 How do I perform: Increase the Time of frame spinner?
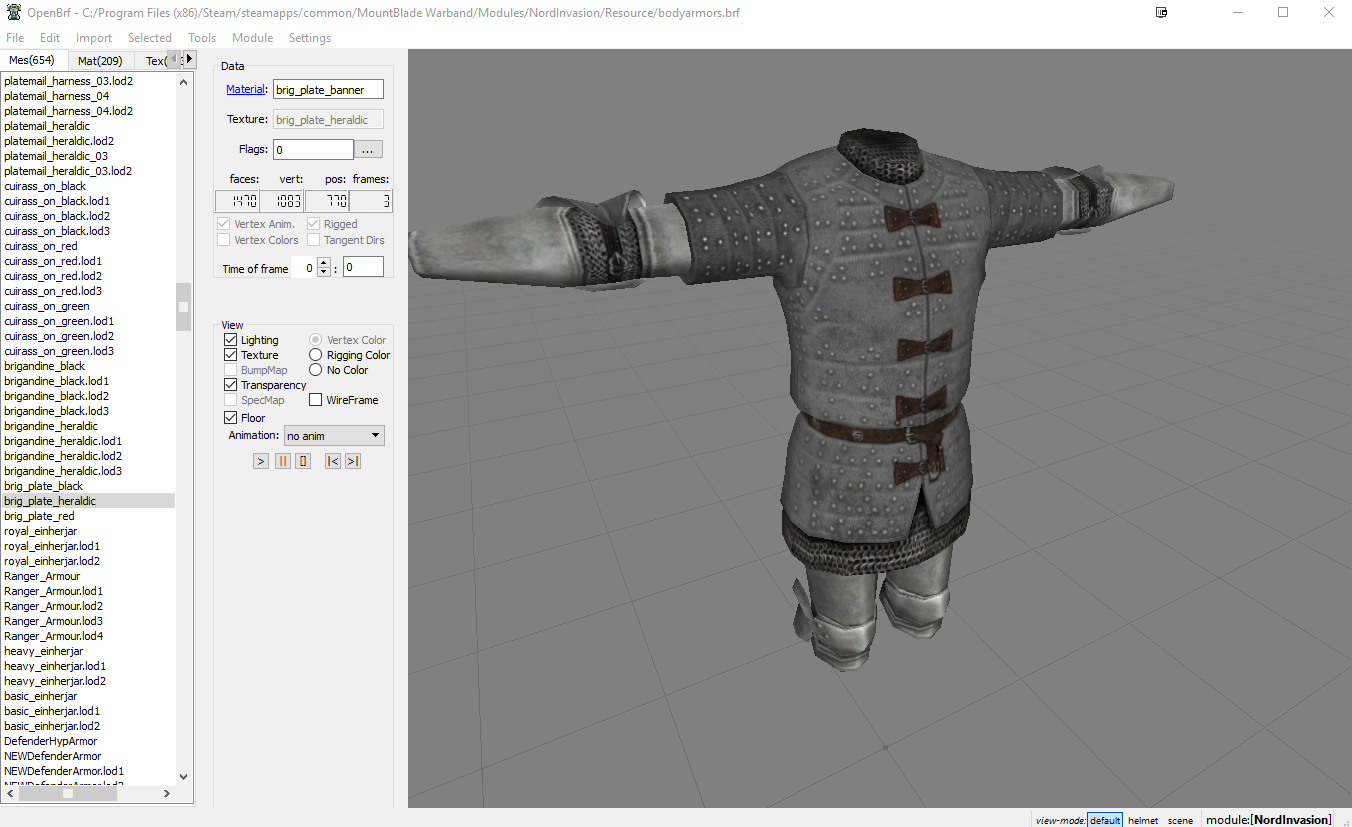[323, 263]
